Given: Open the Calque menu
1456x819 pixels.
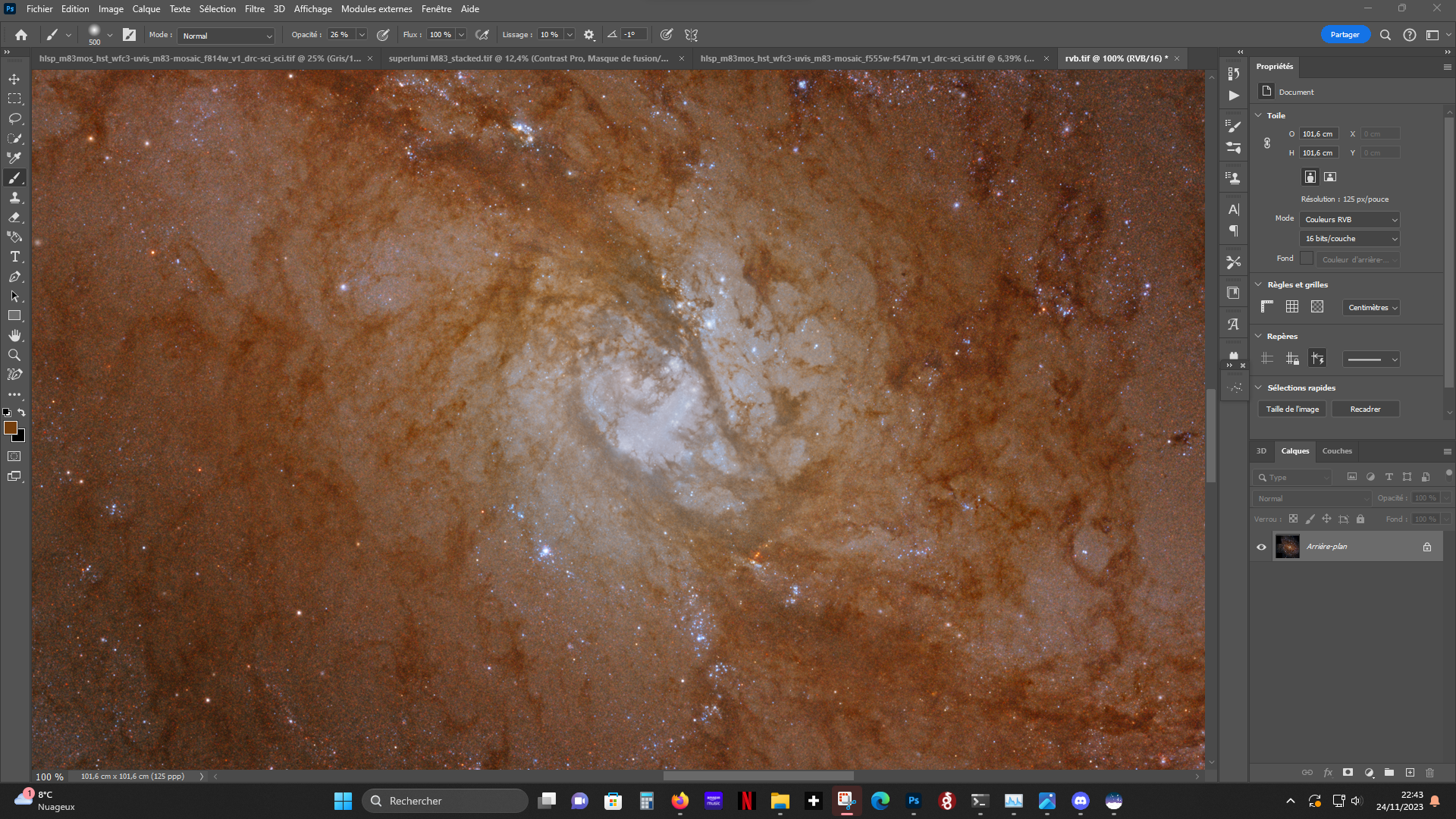Looking at the screenshot, I should 146,9.
